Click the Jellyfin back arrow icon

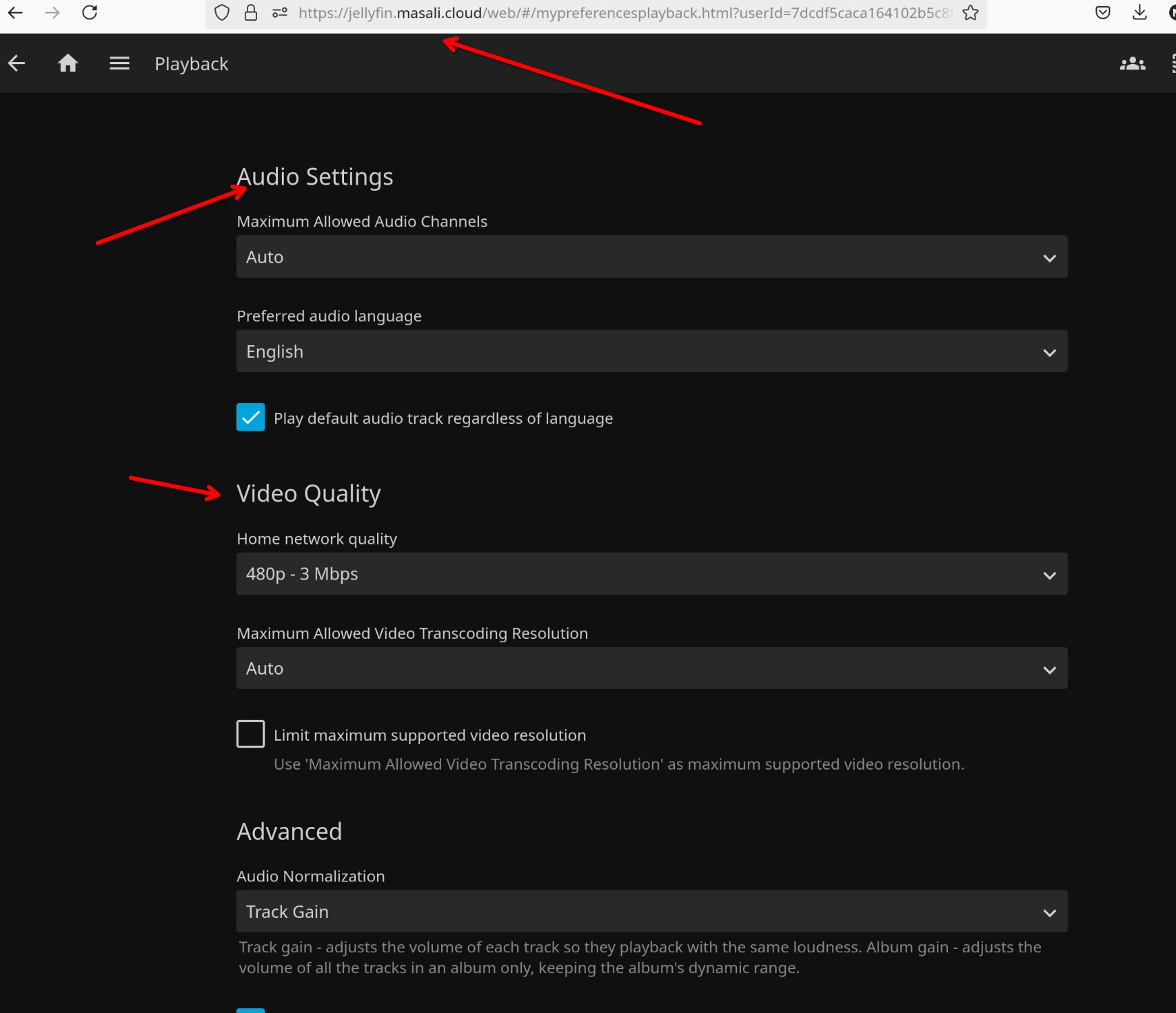(17, 63)
